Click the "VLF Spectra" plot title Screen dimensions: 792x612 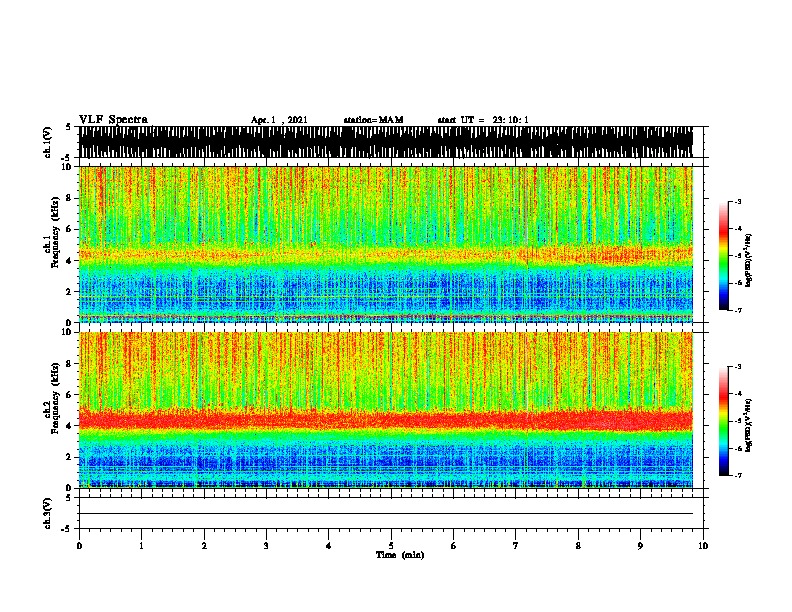coord(113,120)
